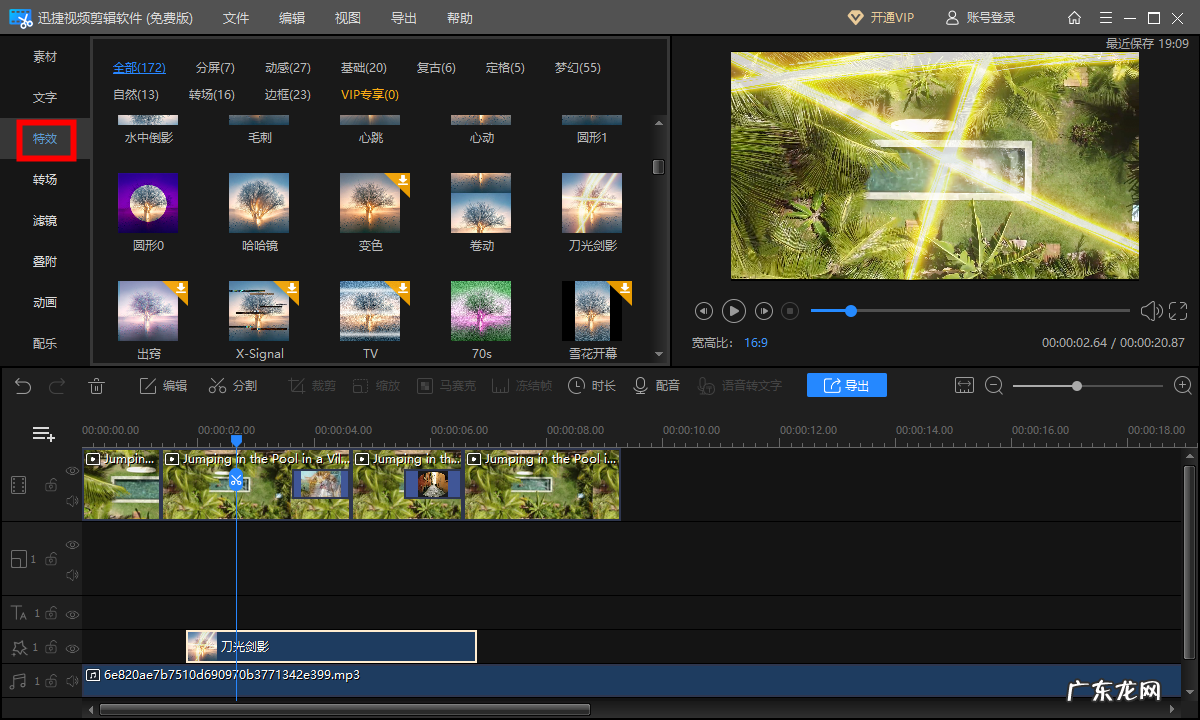This screenshot has height=720, width=1200.
Task: Toggle the eye icon on the main video track
Action: click(x=72, y=470)
